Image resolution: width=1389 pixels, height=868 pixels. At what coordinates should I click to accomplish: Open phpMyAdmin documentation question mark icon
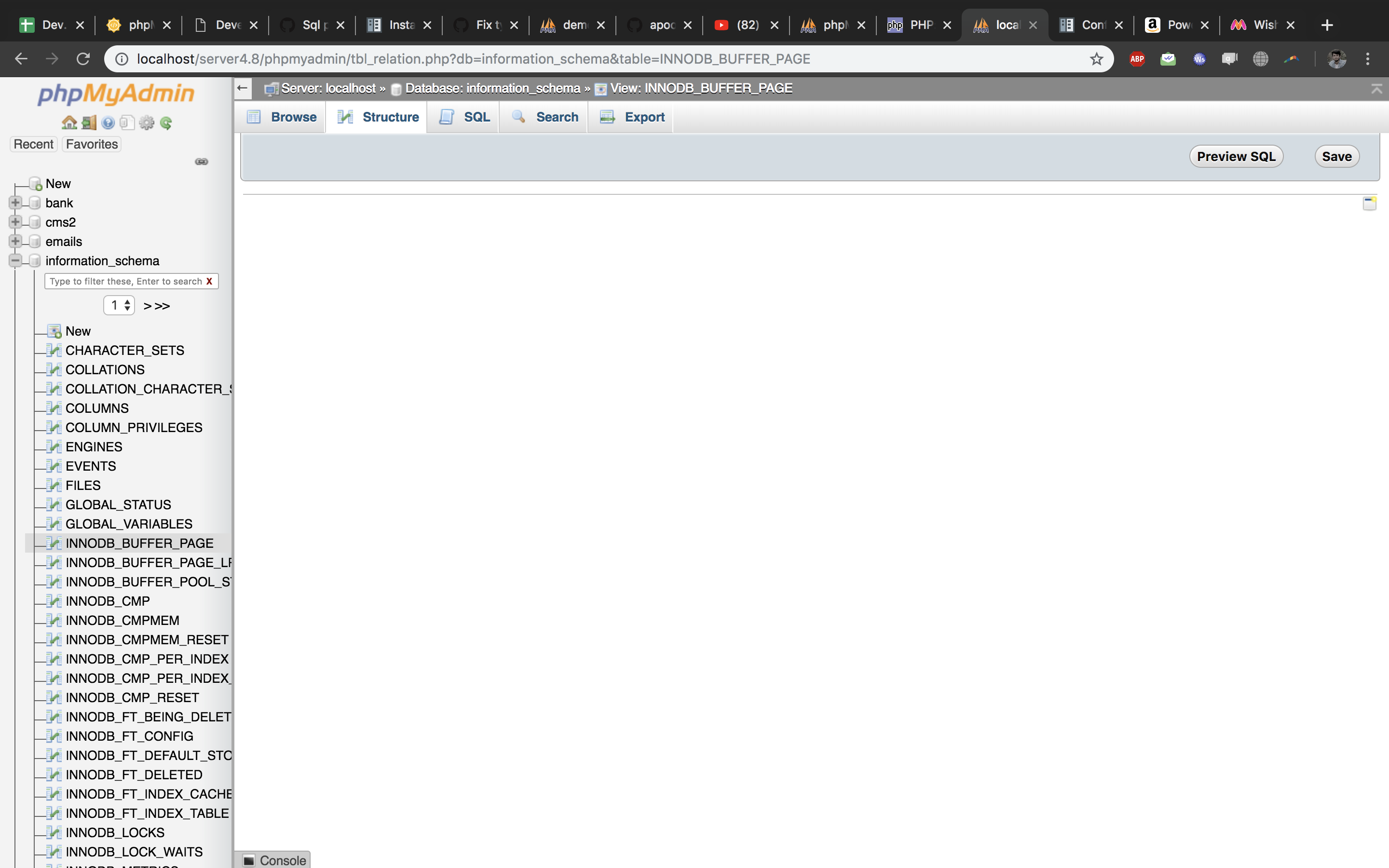(109, 122)
